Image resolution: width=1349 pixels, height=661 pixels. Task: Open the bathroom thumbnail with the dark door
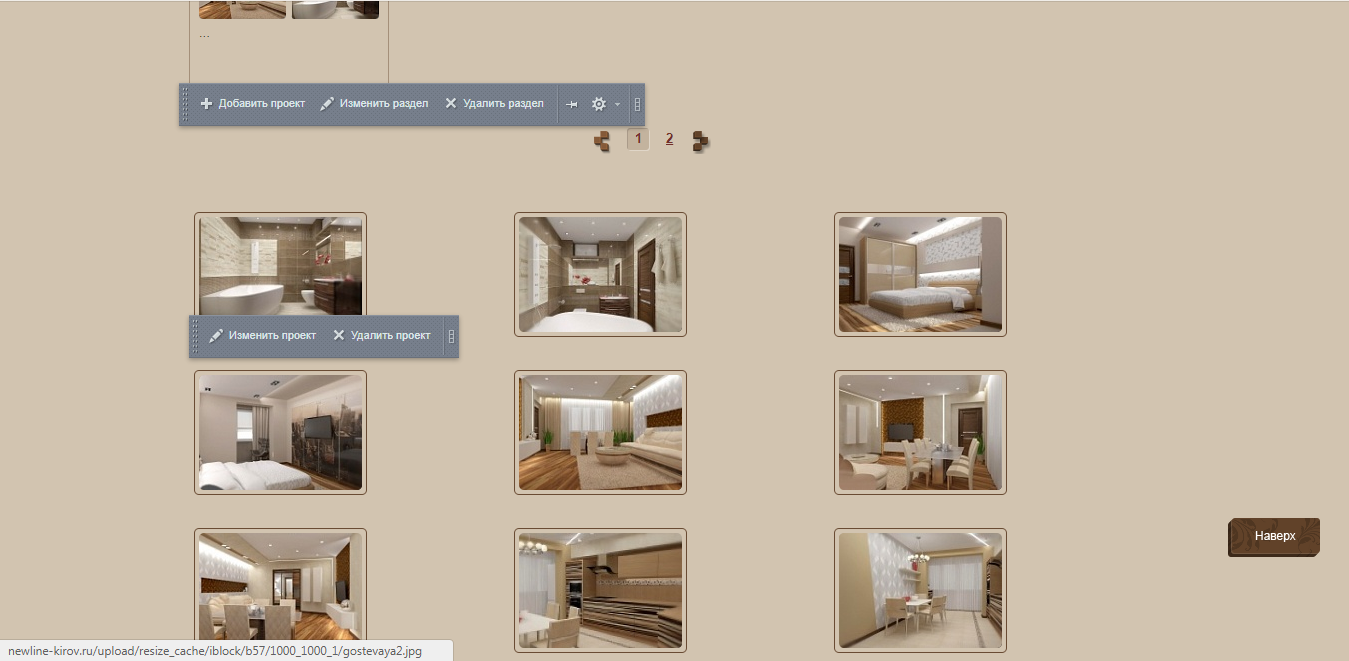(600, 275)
